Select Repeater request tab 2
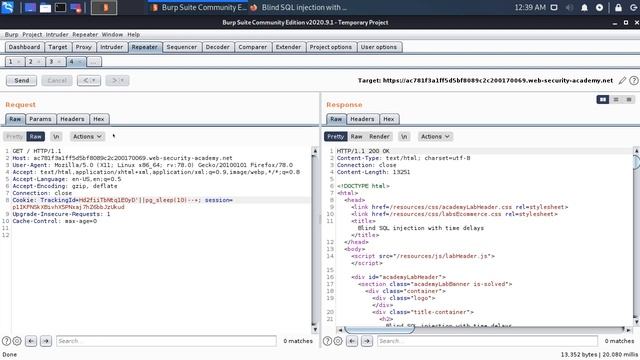 pos(35,62)
